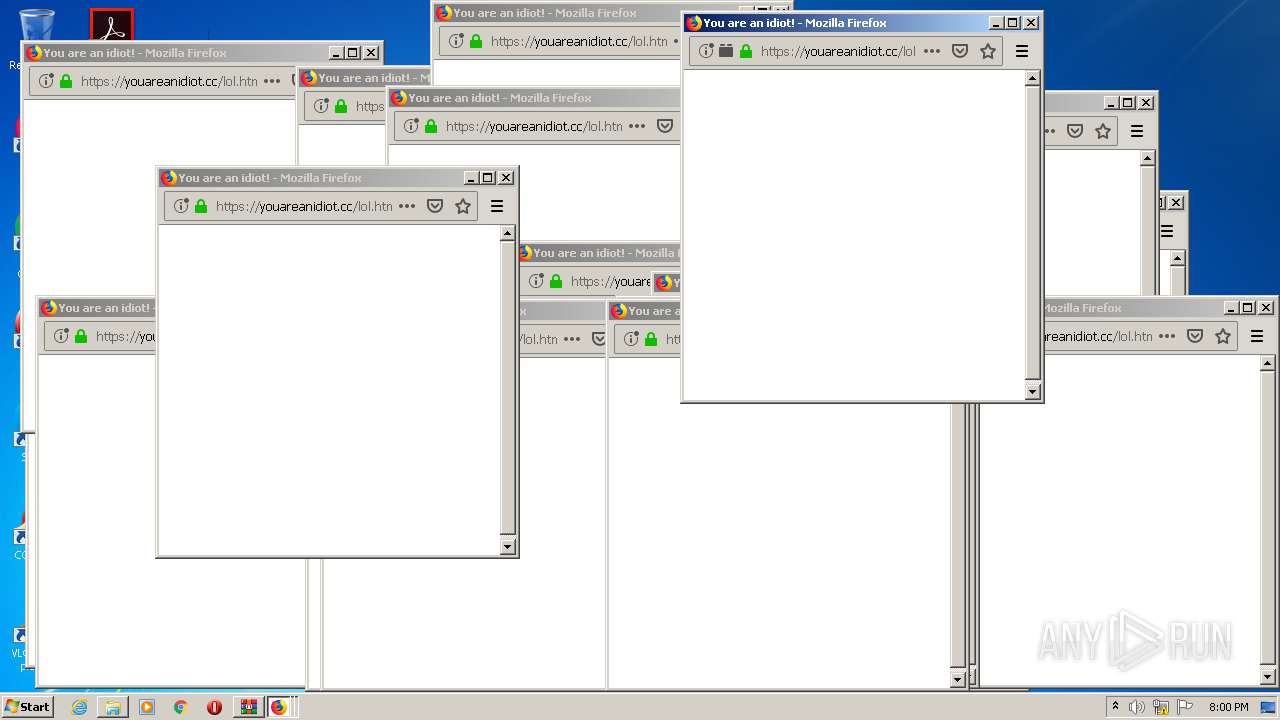Click bookmark star in center-left foreground window
Screen dimensions: 1280x720
[x=463, y=206]
